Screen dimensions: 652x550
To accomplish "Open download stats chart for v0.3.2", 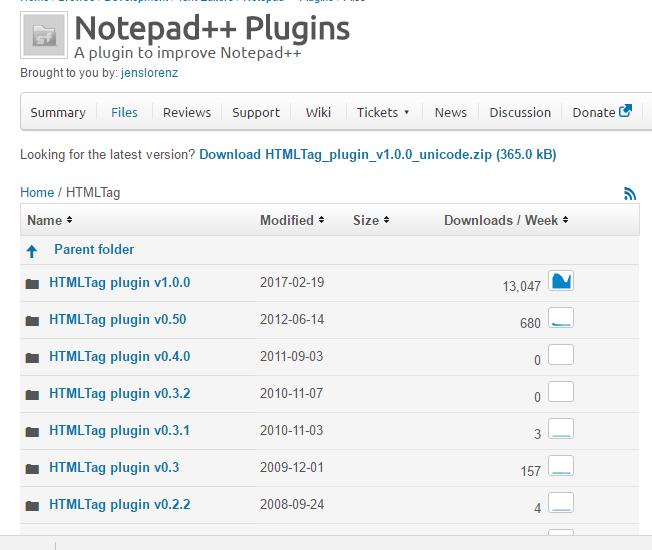I will [x=561, y=392].
